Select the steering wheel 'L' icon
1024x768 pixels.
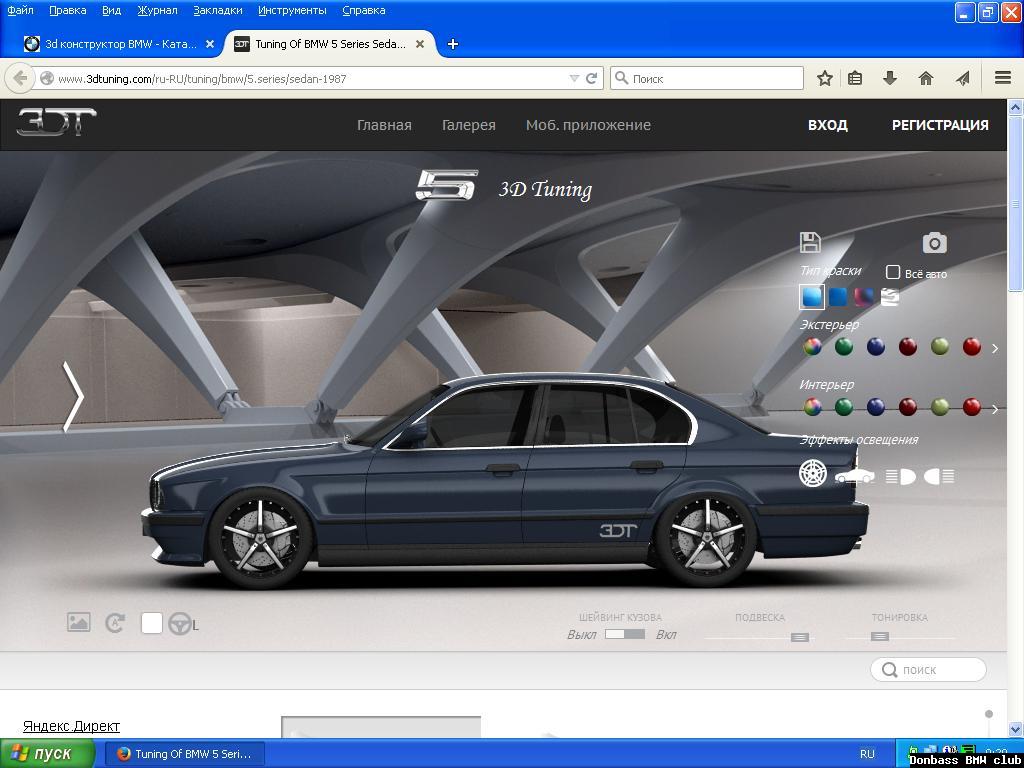[x=180, y=623]
